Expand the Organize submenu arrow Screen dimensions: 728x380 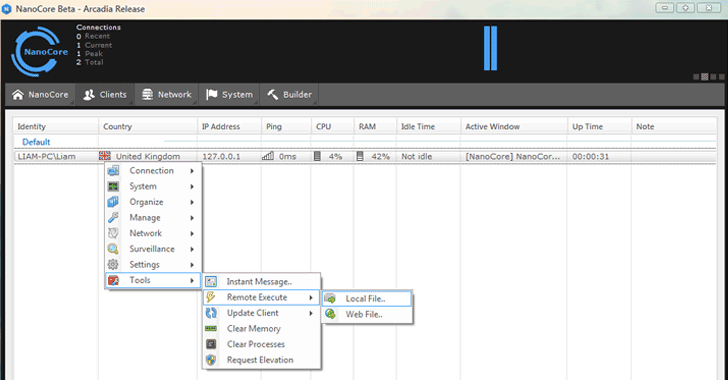192,202
